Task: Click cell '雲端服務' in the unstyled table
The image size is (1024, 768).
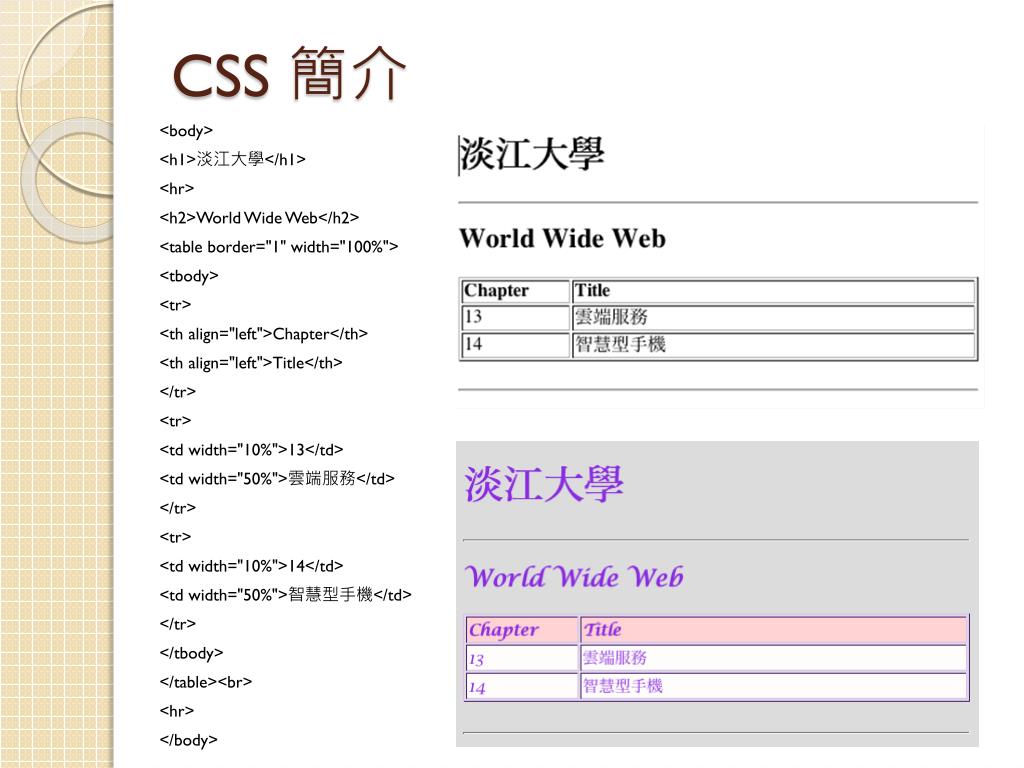Action: pos(774,317)
